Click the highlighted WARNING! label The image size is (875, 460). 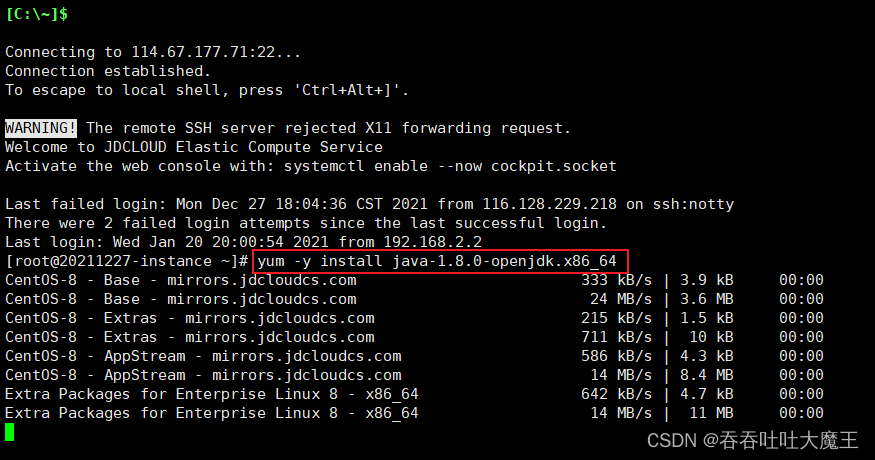(41, 128)
